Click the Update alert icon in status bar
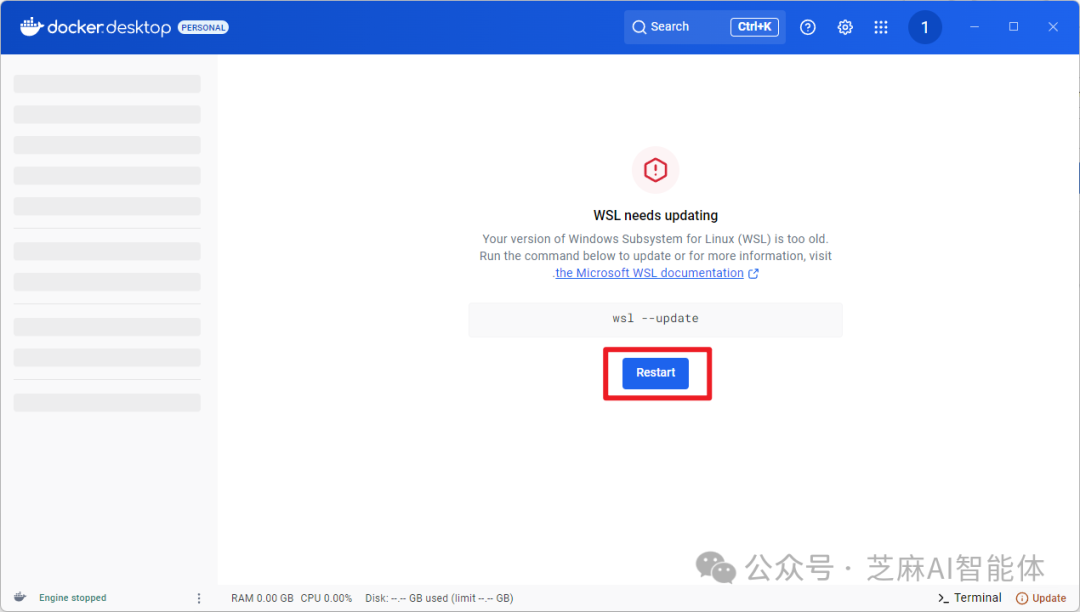This screenshot has width=1080, height=612. tap(1022, 598)
